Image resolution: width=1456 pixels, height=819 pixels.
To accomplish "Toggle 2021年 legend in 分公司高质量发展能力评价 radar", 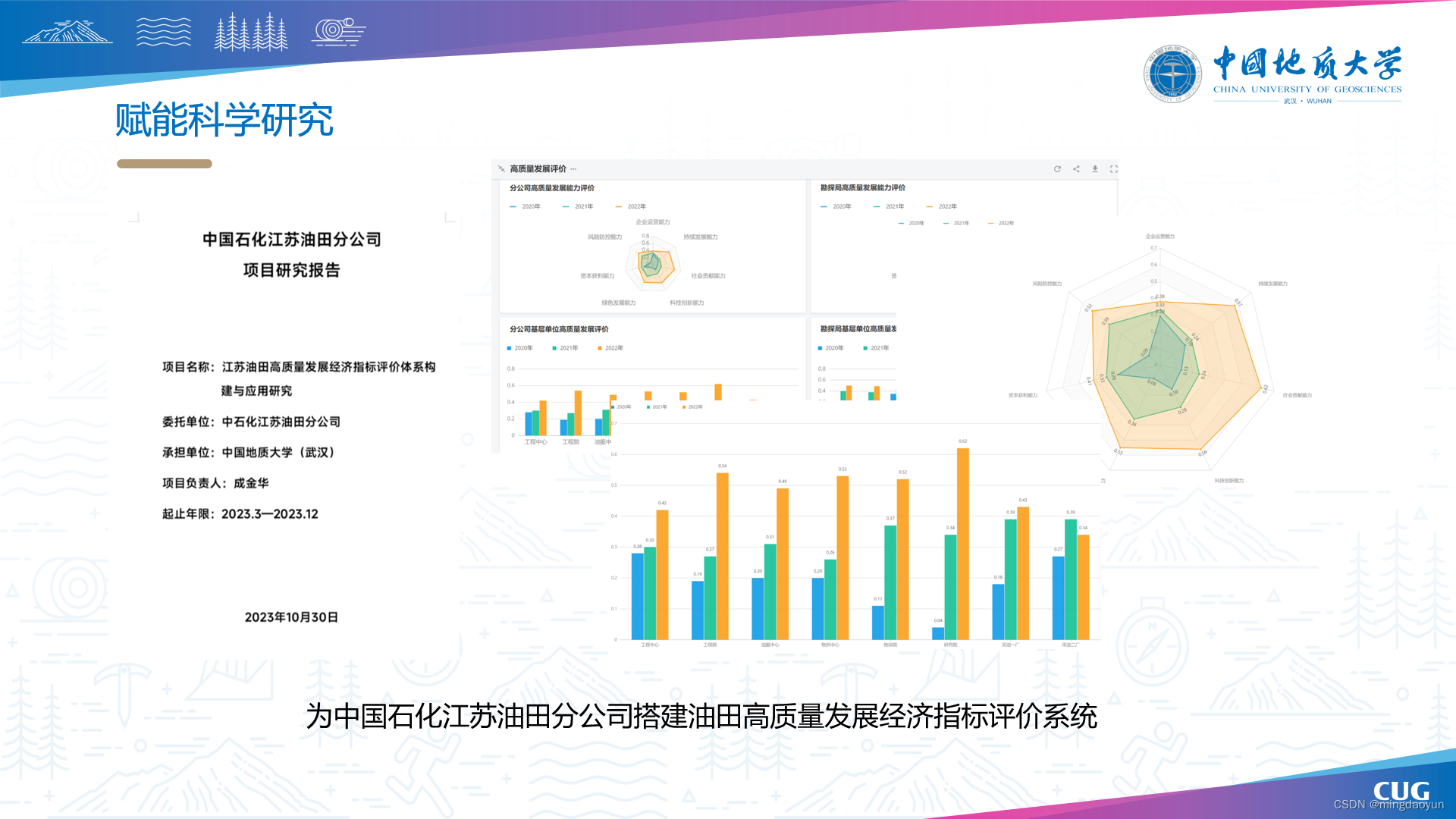I will [x=578, y=206].
